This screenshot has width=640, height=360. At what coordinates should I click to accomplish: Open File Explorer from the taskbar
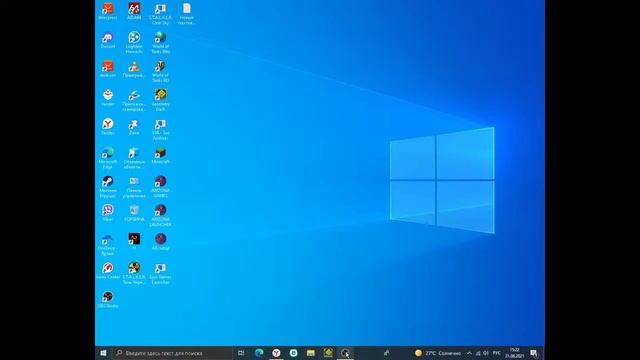[311, 353]
